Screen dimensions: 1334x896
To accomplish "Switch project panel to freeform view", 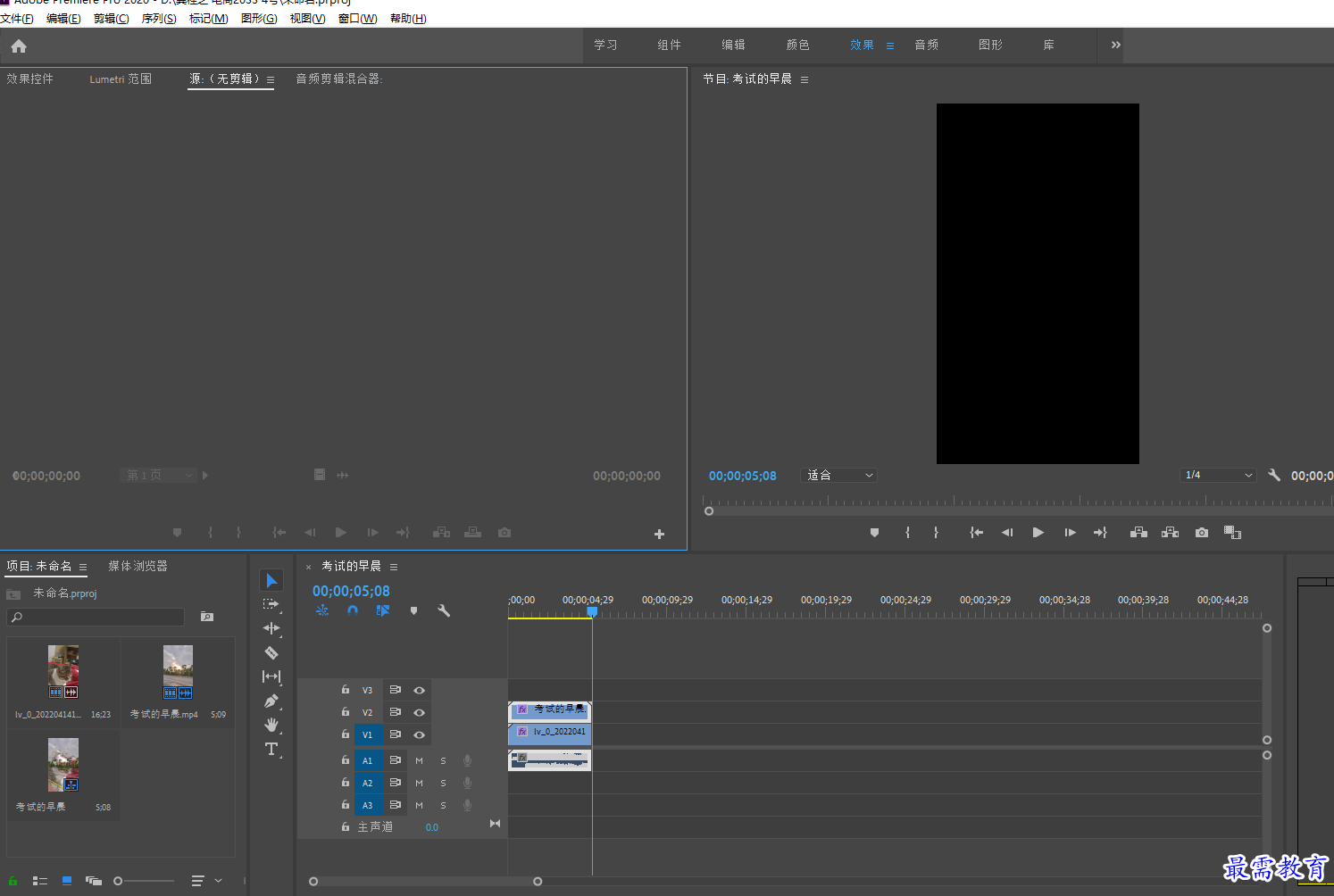I will tap(93, 881).
